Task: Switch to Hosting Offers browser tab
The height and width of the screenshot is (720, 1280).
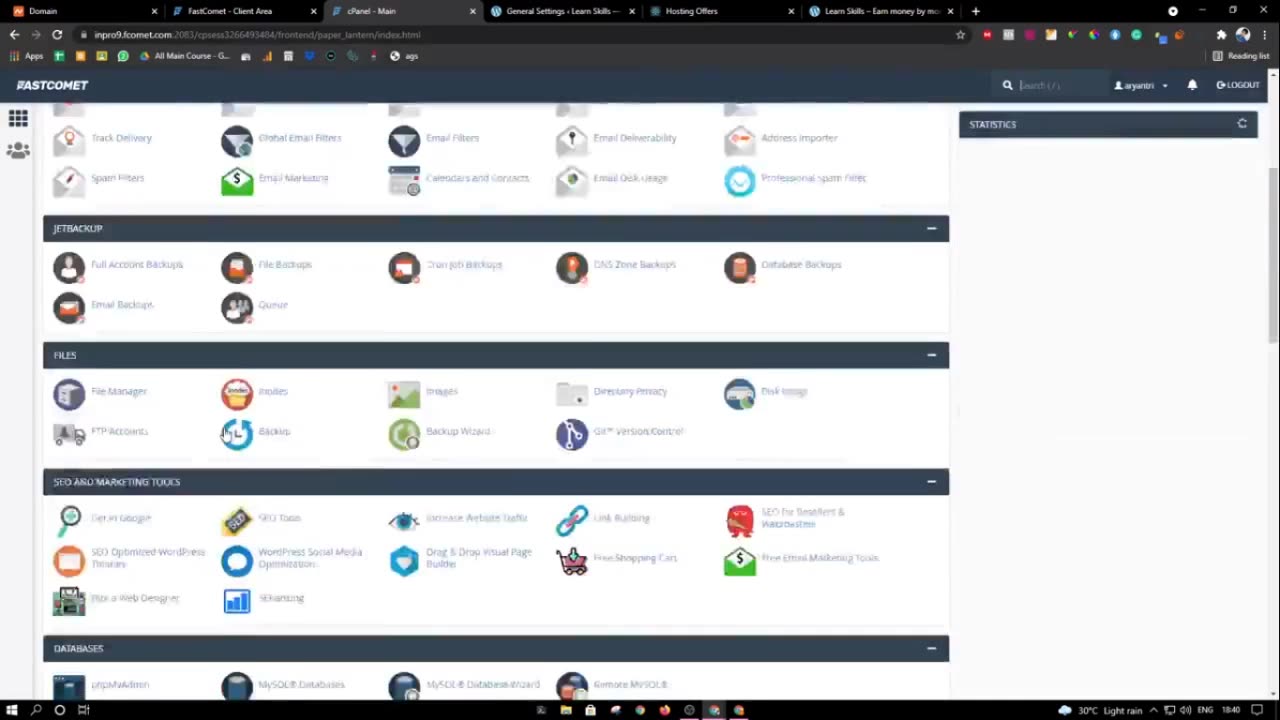Action: pyautogui.click(x=720, y=11)
